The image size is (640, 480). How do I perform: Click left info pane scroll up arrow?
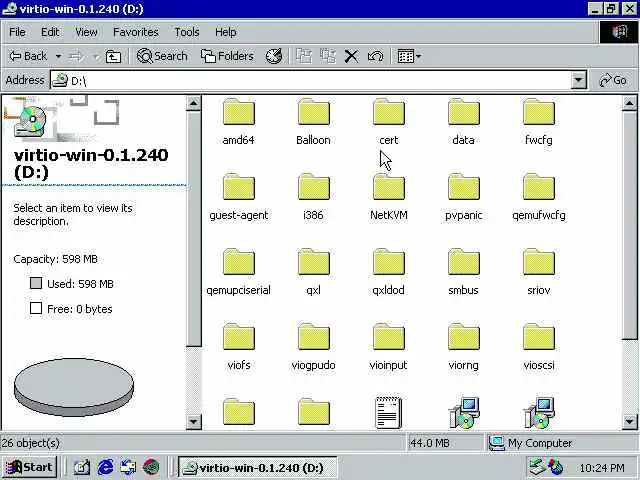(193, 103)
